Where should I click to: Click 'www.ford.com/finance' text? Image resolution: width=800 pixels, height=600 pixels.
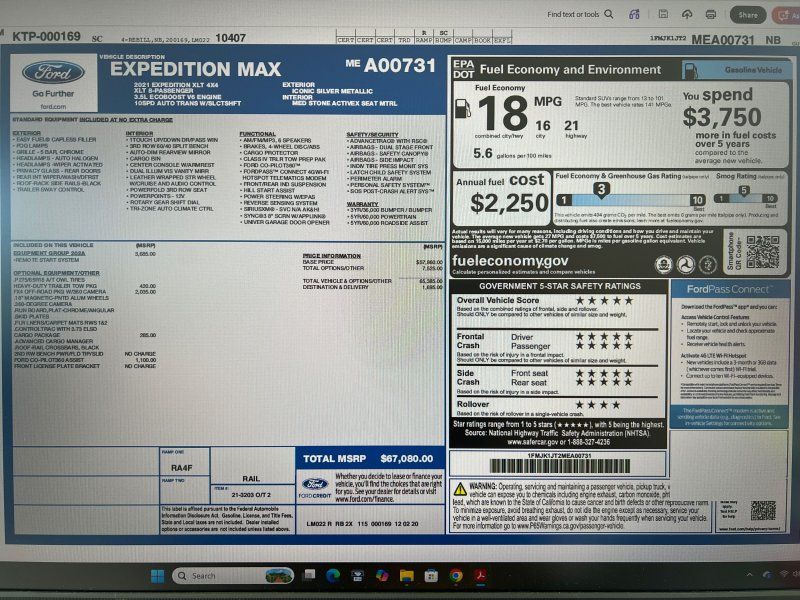[x=364, y=499]
